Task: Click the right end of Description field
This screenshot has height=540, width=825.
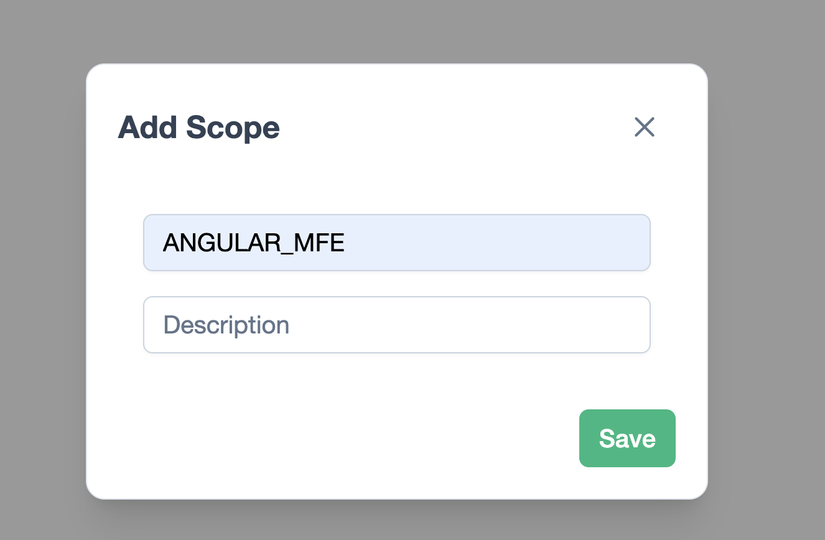Action: (x=630, y=325)
